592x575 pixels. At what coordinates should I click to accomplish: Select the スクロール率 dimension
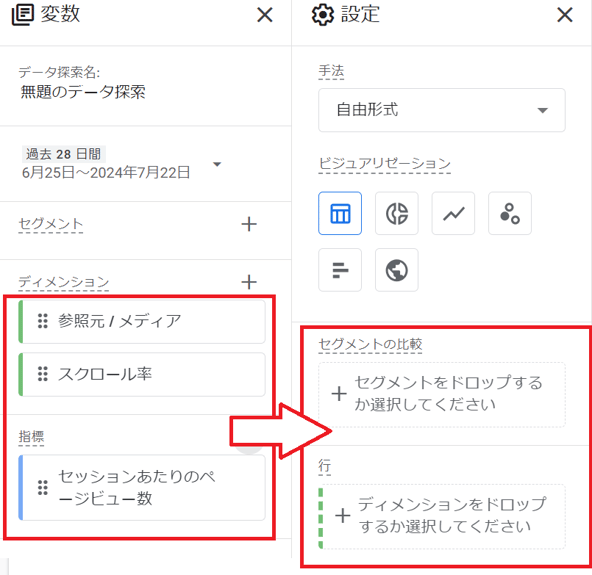pyautogui.click(x=142, y=375)
